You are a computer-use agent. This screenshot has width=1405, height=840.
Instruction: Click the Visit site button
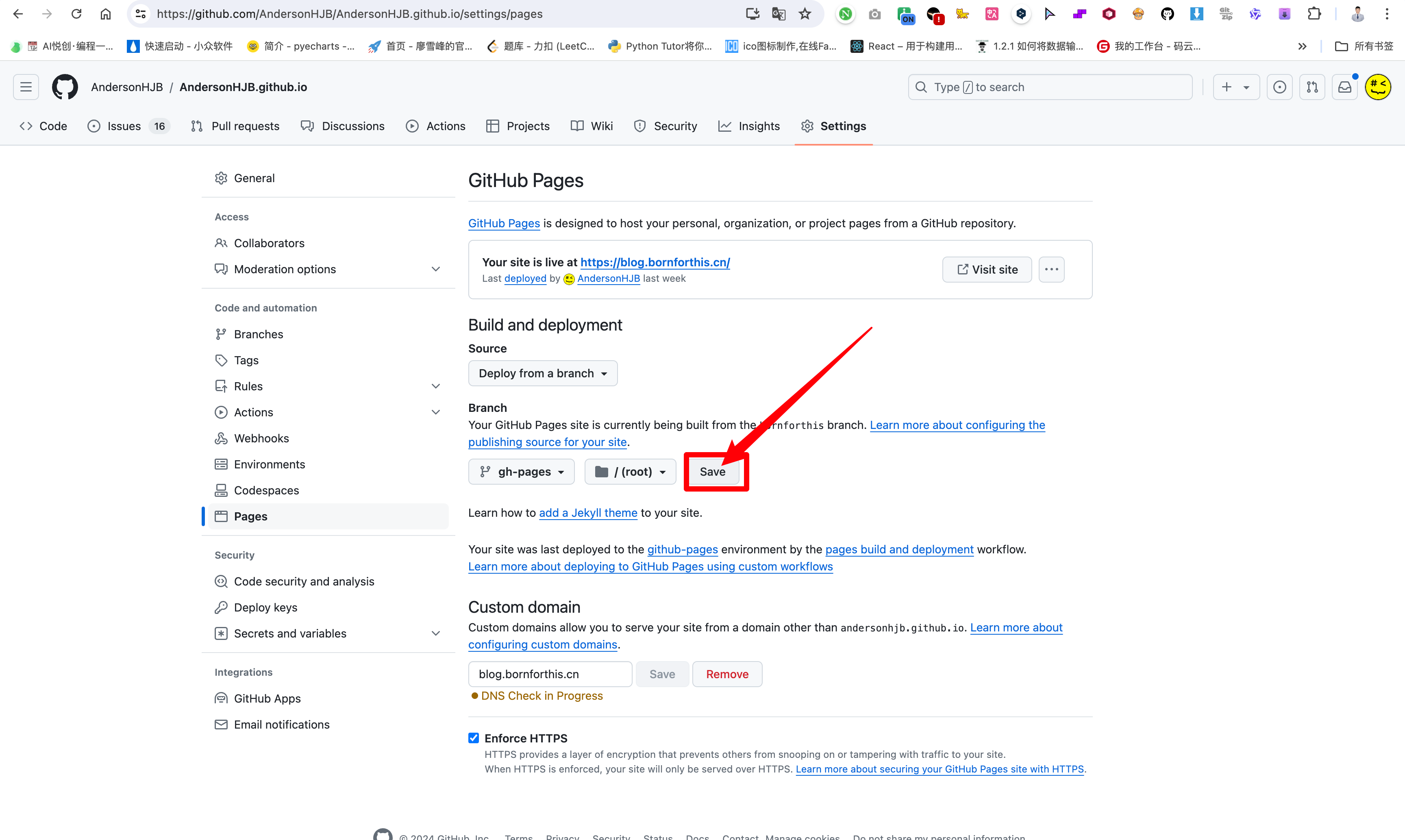pyautogui.click(x=987, y=270)
